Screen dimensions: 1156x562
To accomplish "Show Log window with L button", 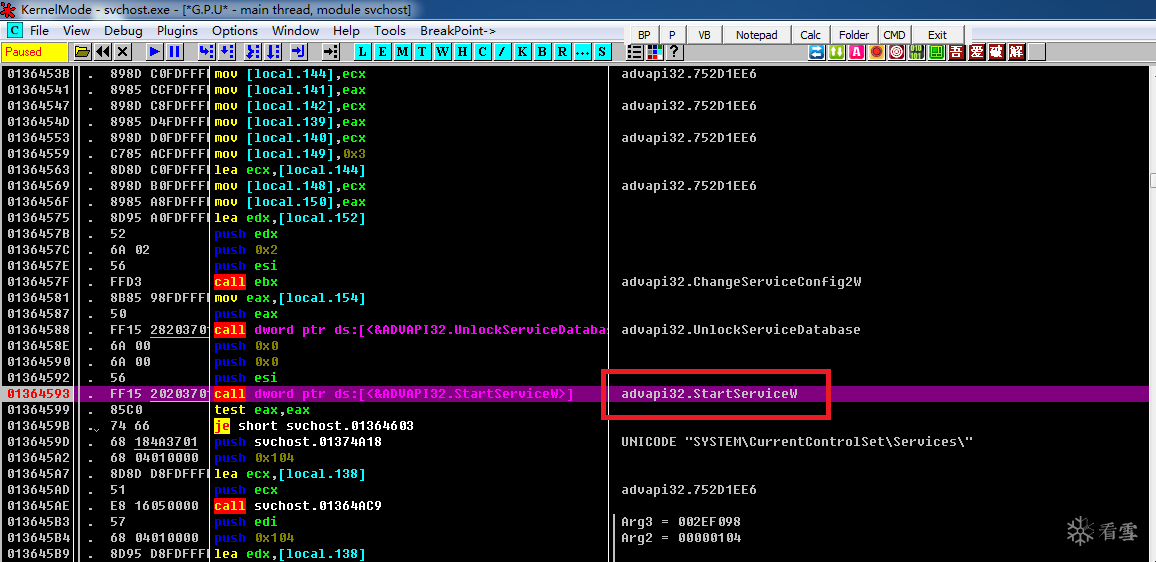I will (363, 52).
